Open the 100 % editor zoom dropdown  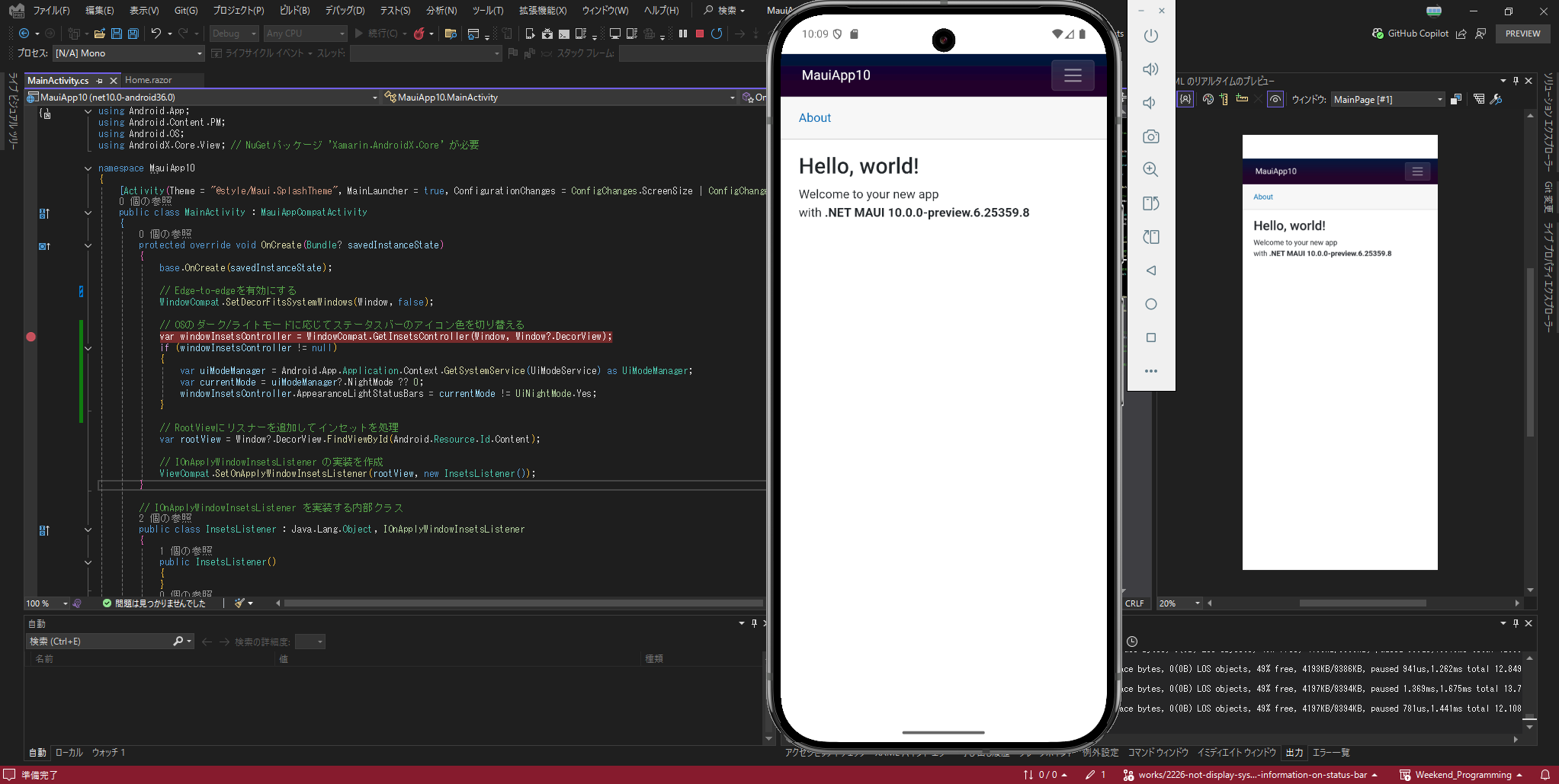[x=47, y=603]
